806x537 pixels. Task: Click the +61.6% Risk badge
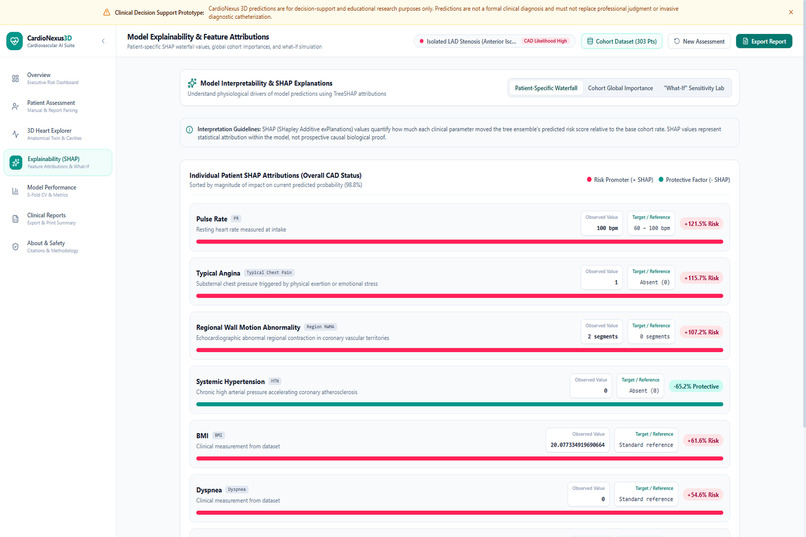(703, 440)
